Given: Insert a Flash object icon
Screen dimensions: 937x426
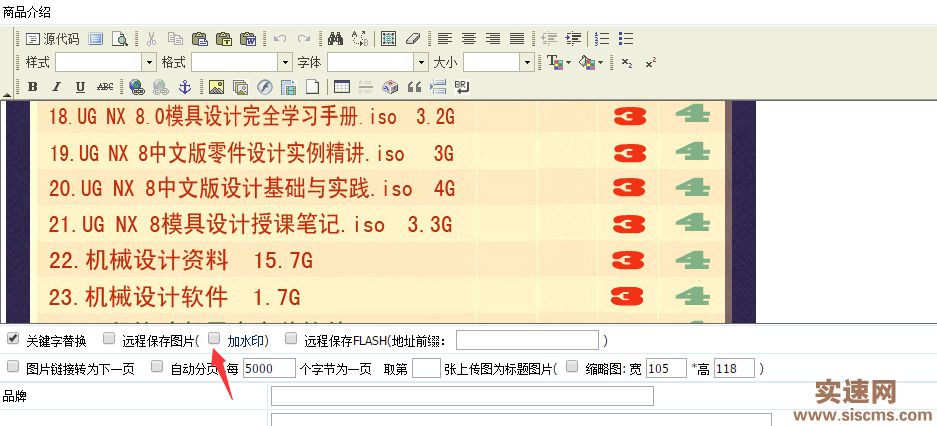Looking at the screenshot, I should pos(265,87).
